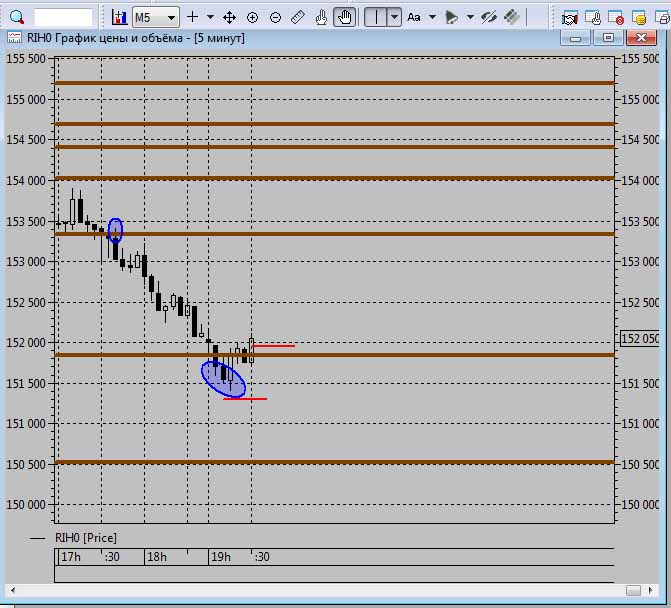This screenshot has width=671, height=608.
Task: Click the upper red line near 152 000
Action: point(274,345)
